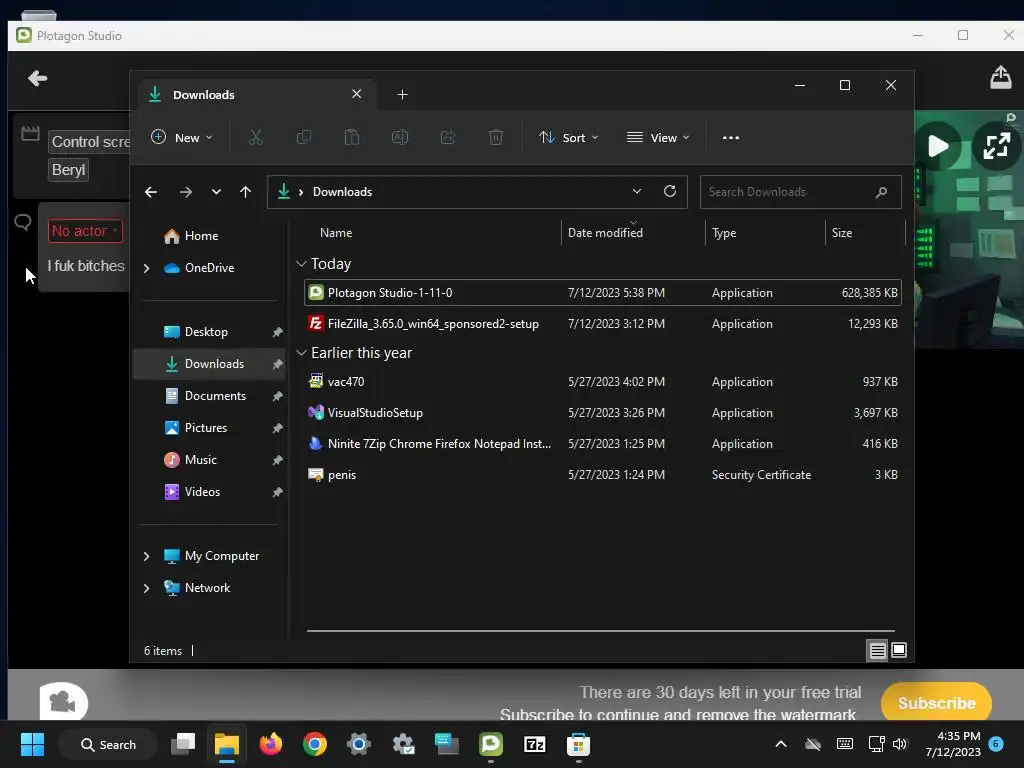
Task: Click the Plotagon export share icon
Action: click(1000, 77)
